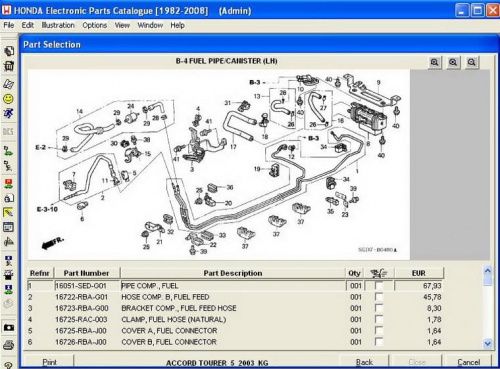
Task: Click the Part Description column header
Action: (x=233, y=273)
